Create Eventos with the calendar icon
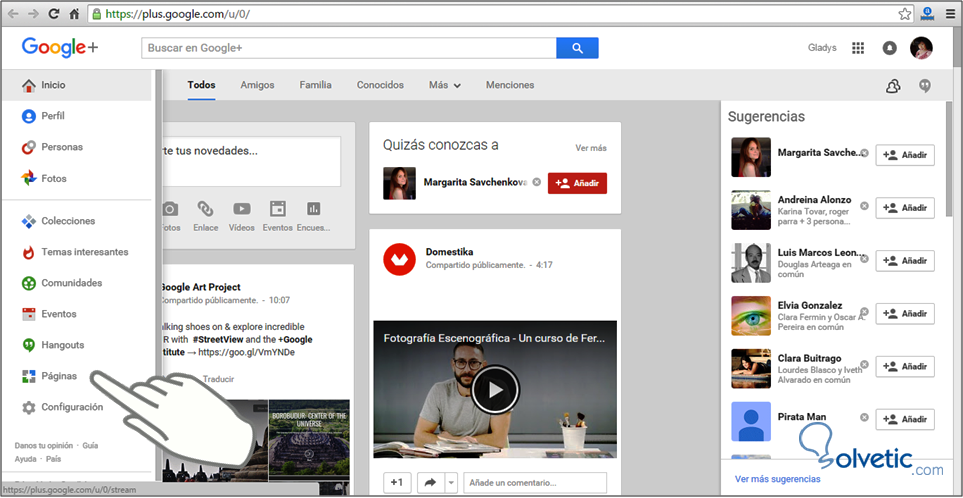Image resolution: width=963 pixels, height=498 pixels. [278, 209]
